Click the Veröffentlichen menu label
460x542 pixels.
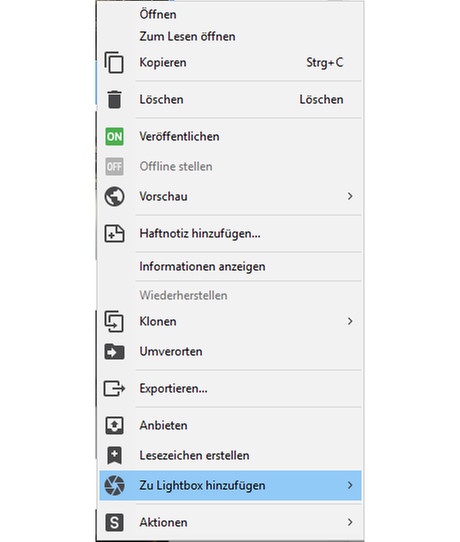pyautogui.click(x=179, y=137)
